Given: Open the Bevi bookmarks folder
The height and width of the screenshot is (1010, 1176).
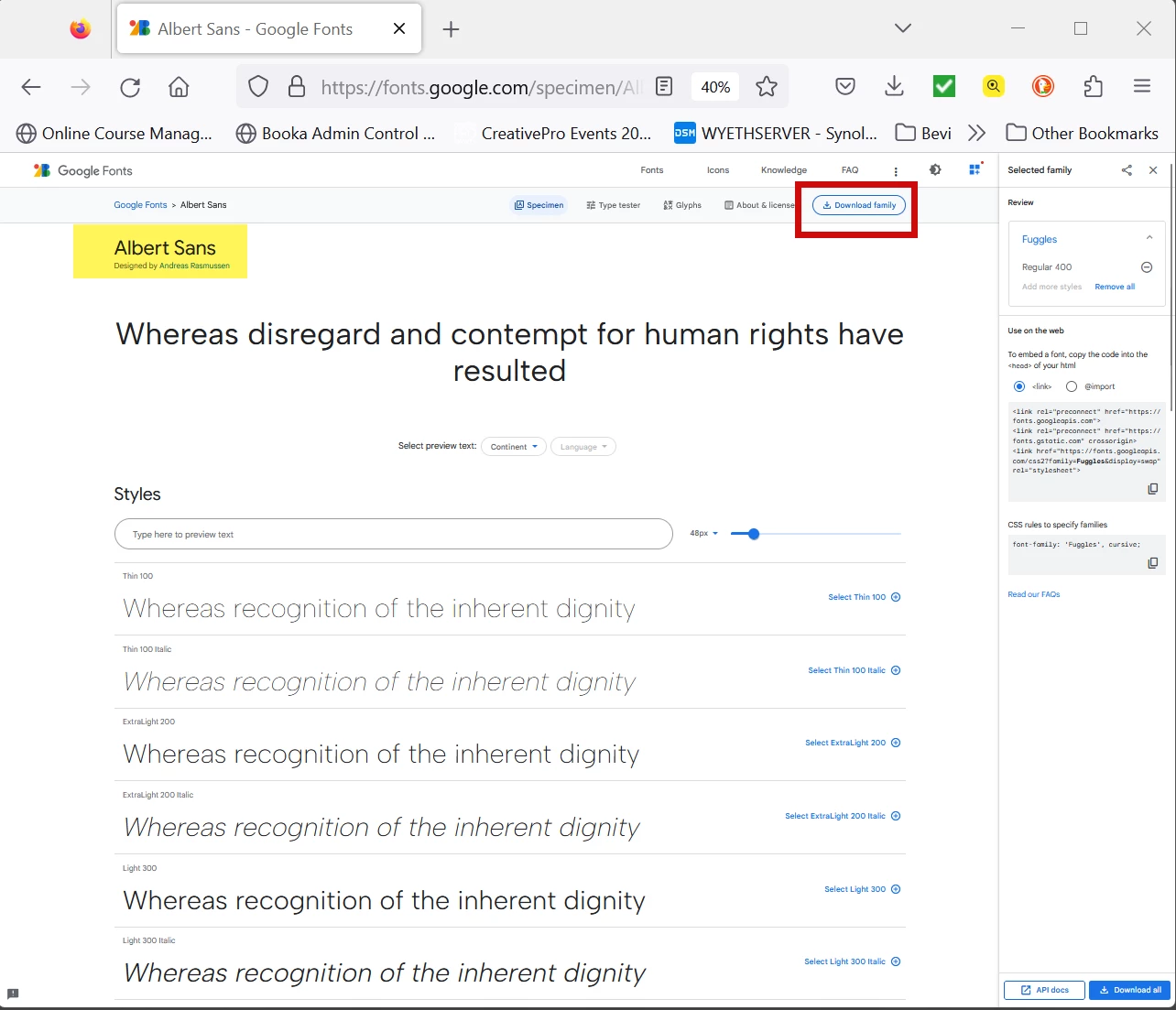Looking at the screenshot, I should coord(923,133).
